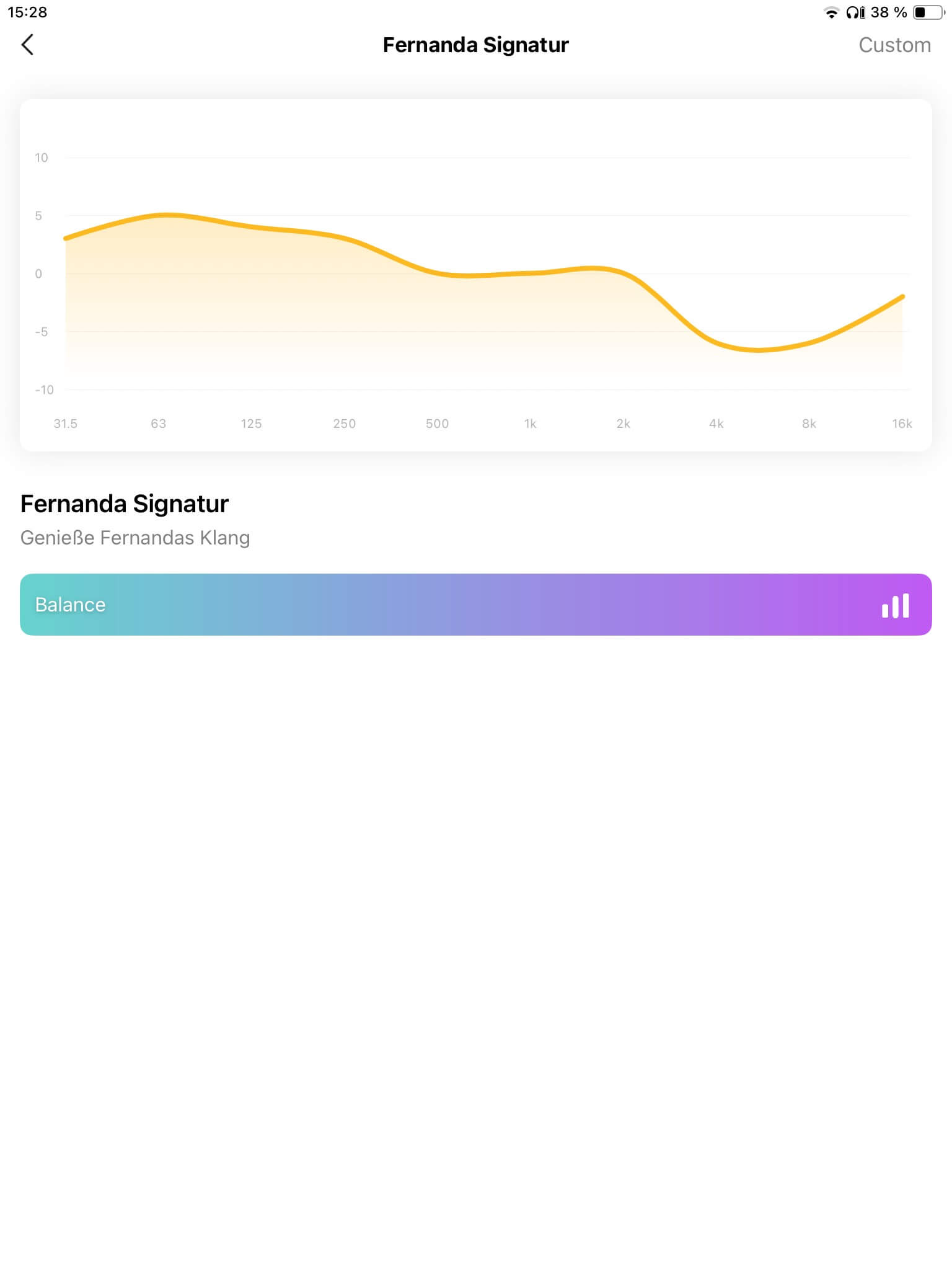This screenshot has height=1270, width=952.
Task: Select the Balance preset bar
Action: pyautogui.click(x=434, y=605)
